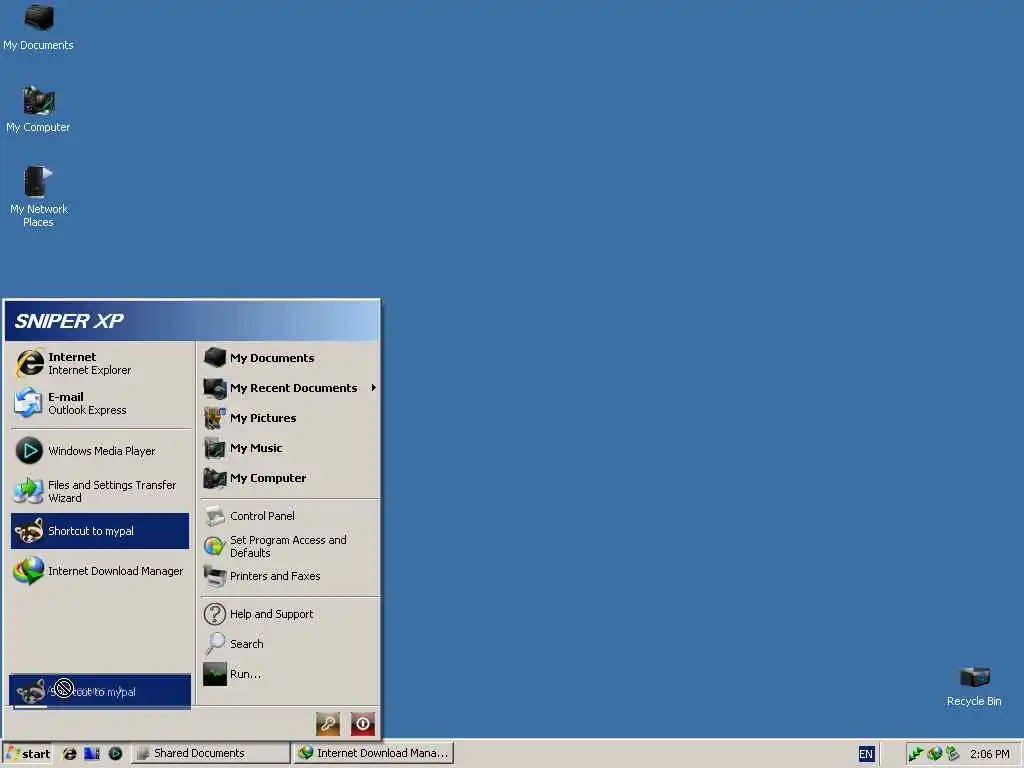Click the EN language bar indicator
The height and width of the screenshot is (768, 1024).
pyautogui.click(x=866, y=754)
